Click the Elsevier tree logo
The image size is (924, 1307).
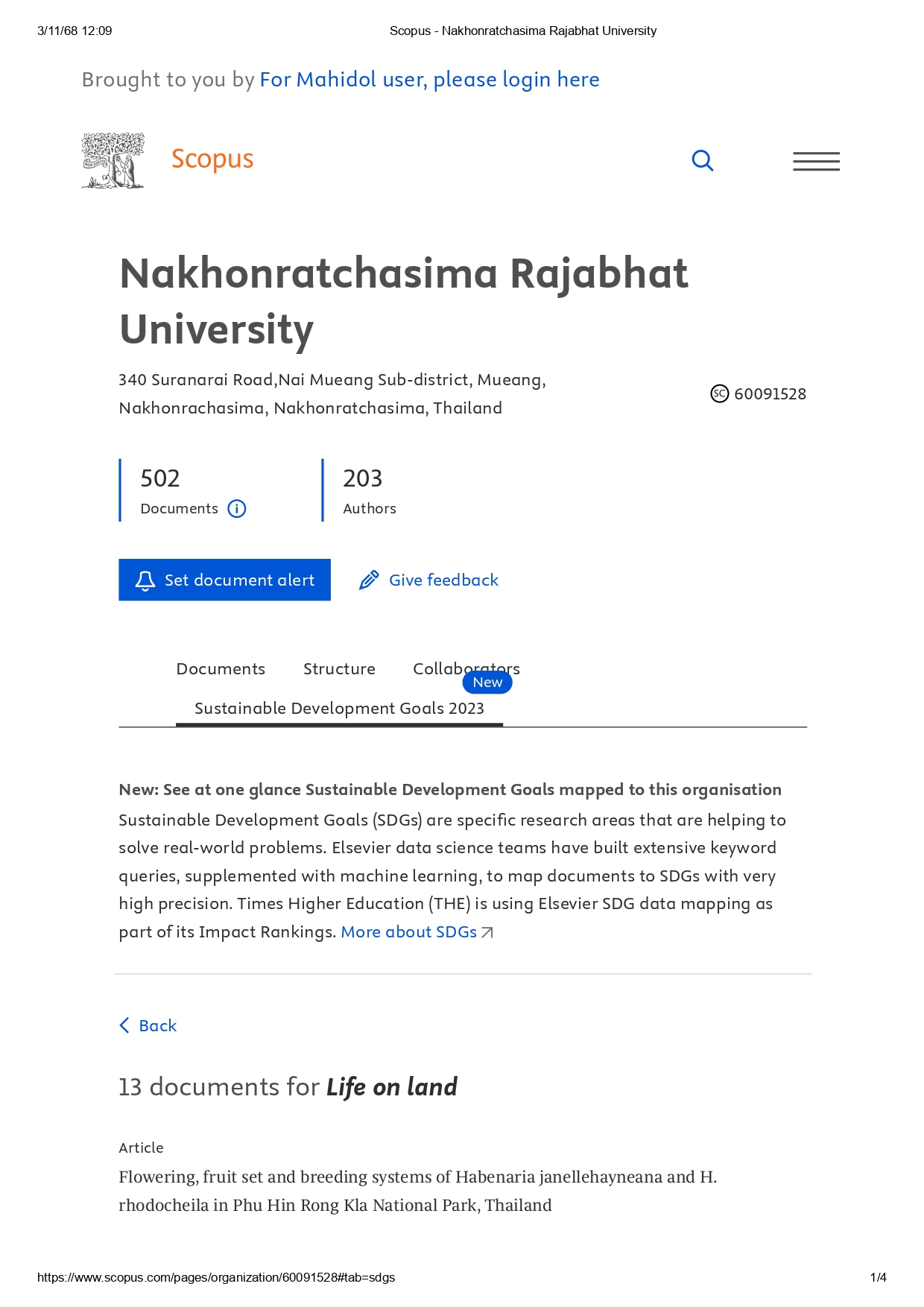[113, 160]
